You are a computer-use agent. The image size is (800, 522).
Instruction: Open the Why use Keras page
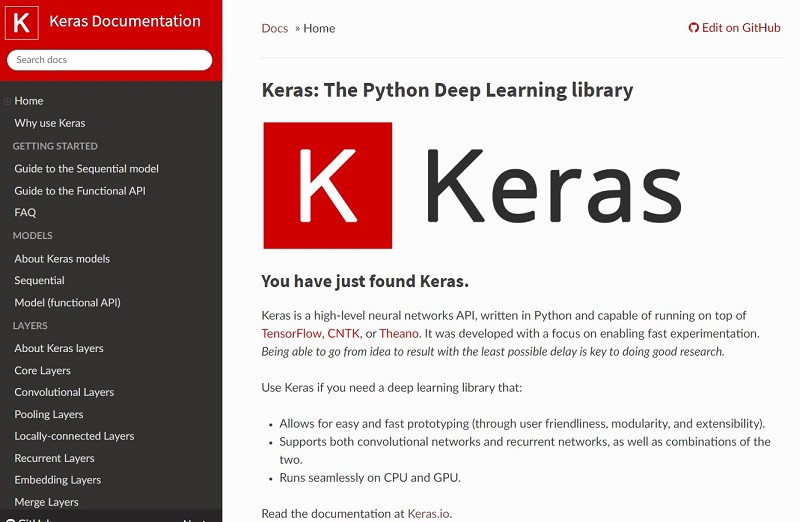pos(49,123)
